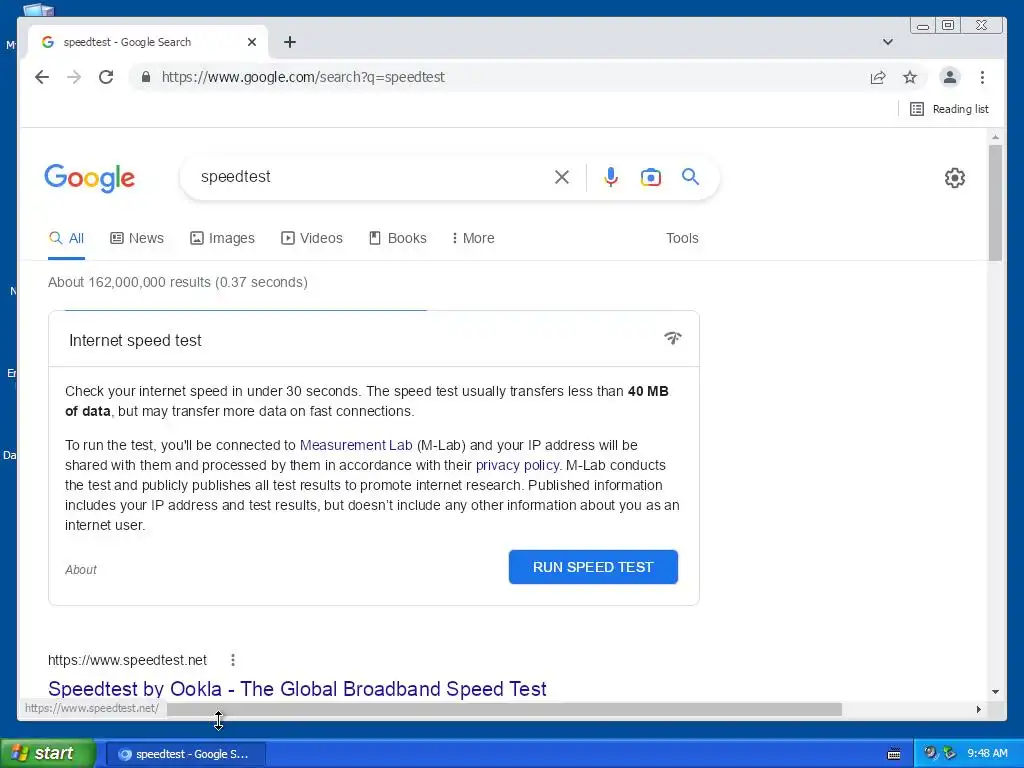The width and height of the screenshot is (1024, 768).
Task: Search by image with camera icon
Action: click(650, 177)
